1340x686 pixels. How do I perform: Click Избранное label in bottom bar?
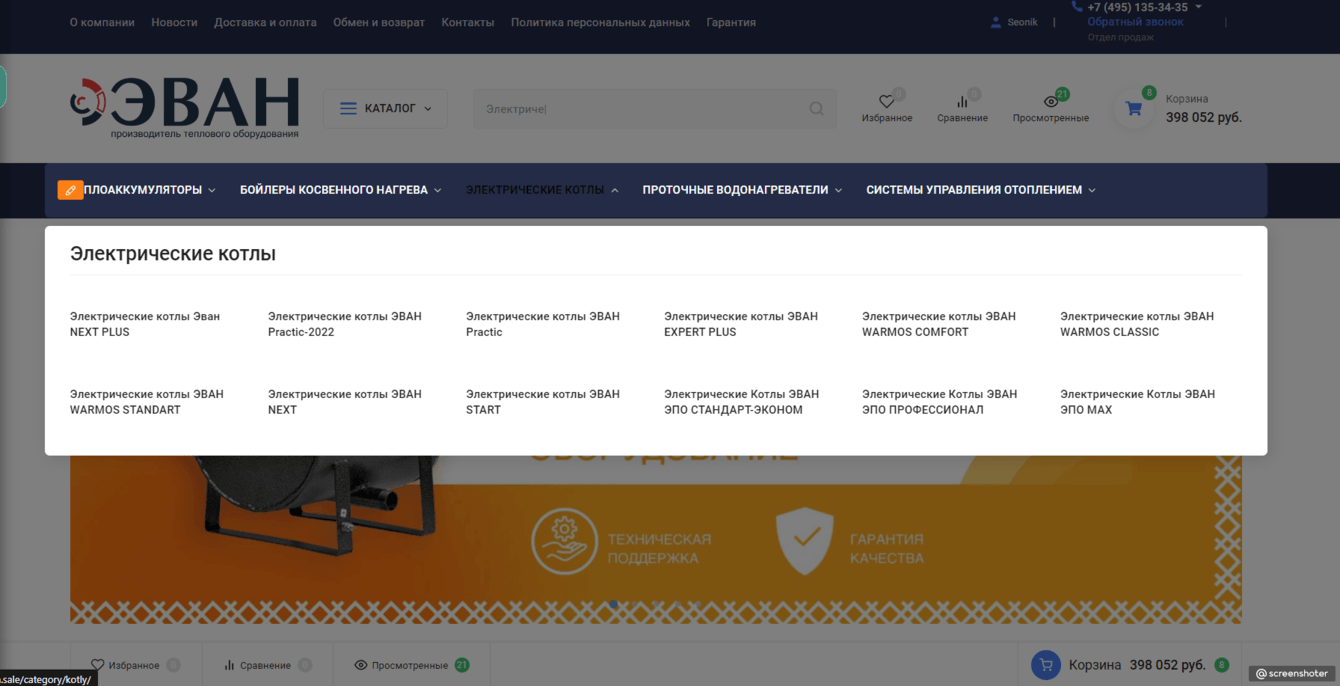tap(134, 665)
